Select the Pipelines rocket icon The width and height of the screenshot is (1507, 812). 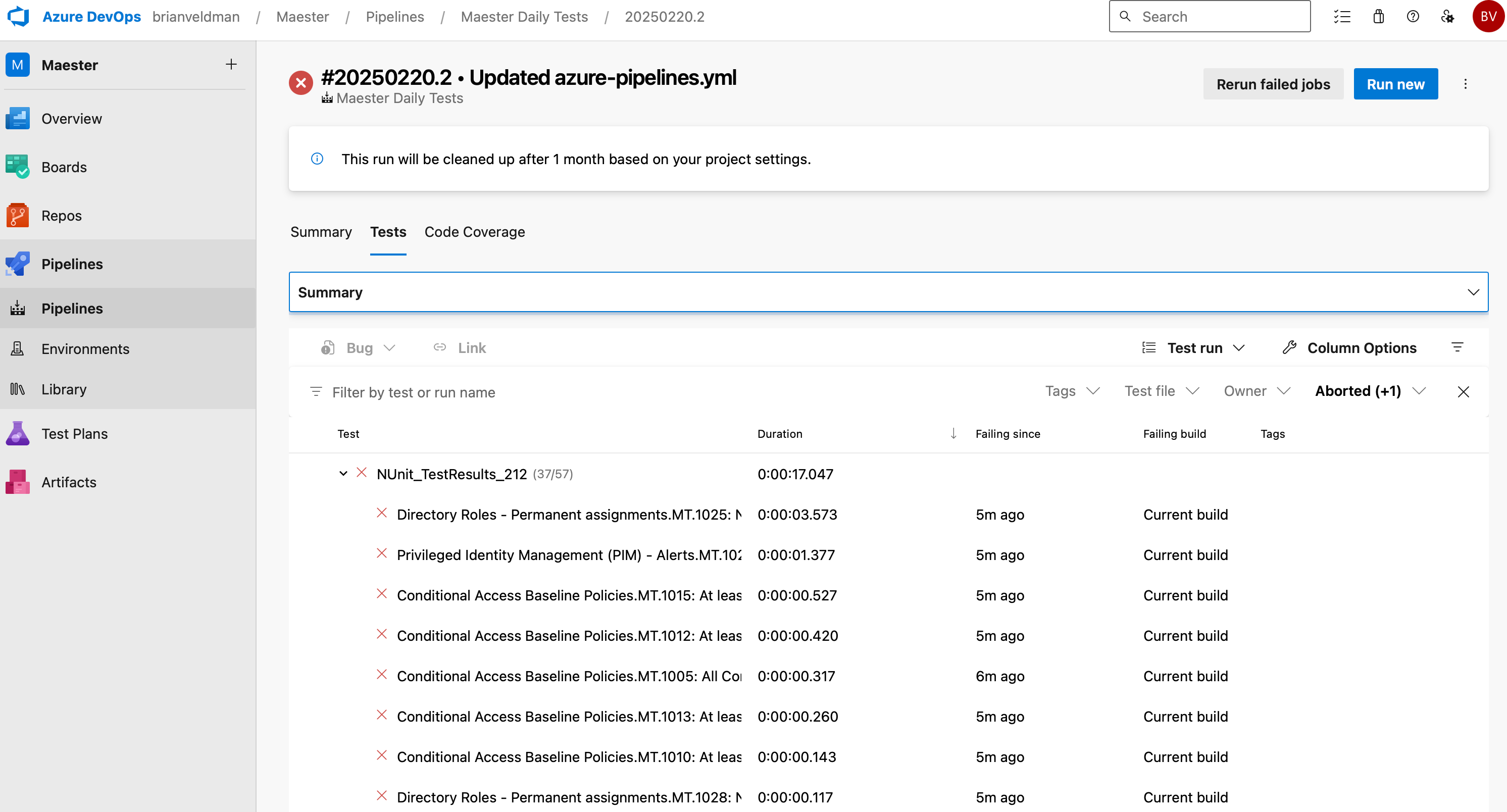click(17, 264)
